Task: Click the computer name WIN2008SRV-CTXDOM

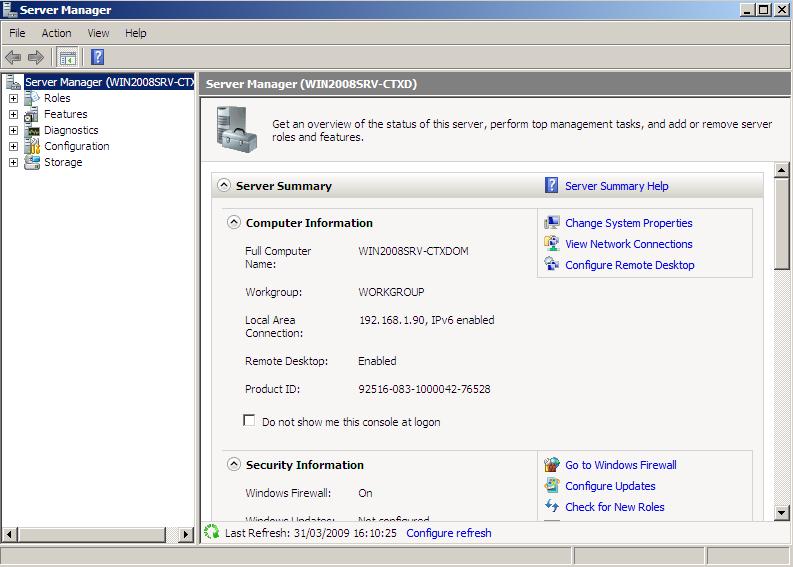Action: (413, 251)
